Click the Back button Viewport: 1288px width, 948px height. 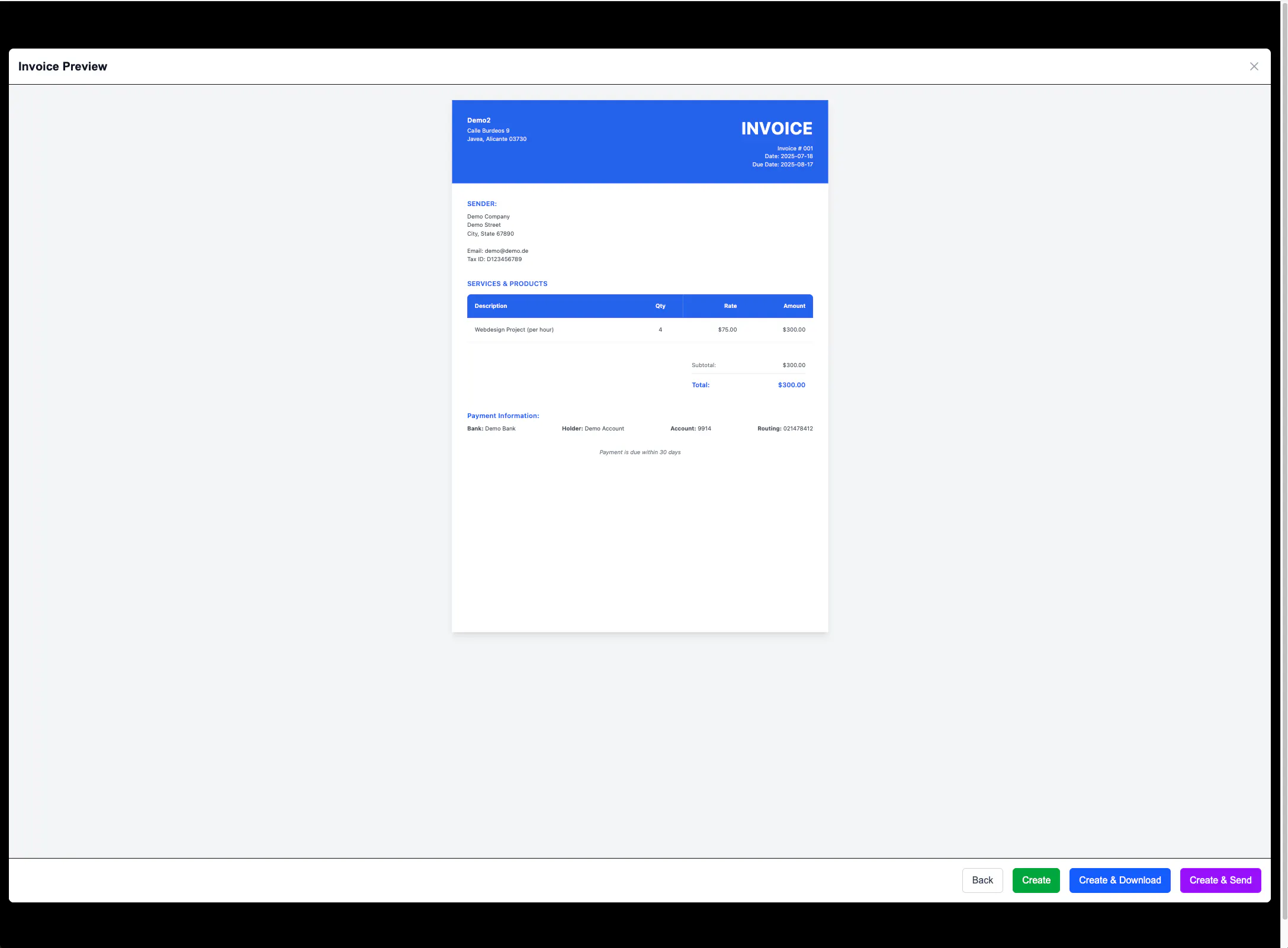pyautogui.click(x=982, y=880)
